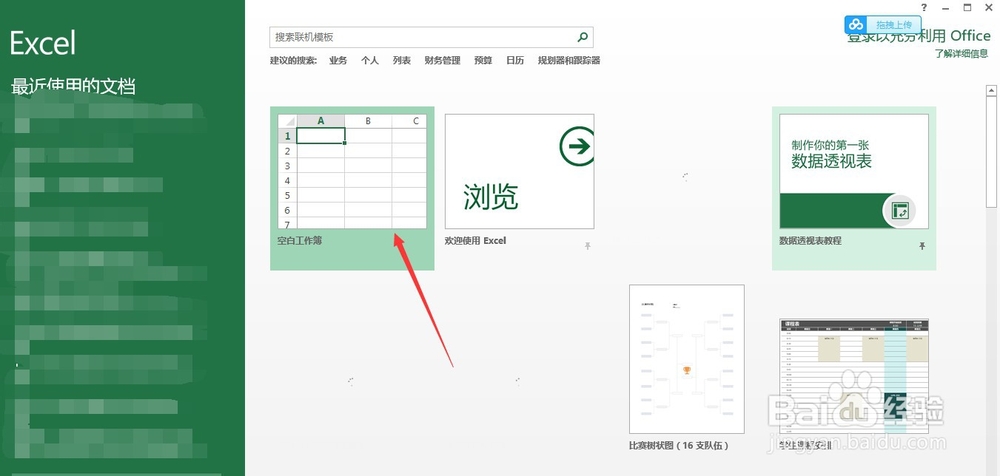
Task: Select the 预算 suggested search
Action: click(483, 61)
